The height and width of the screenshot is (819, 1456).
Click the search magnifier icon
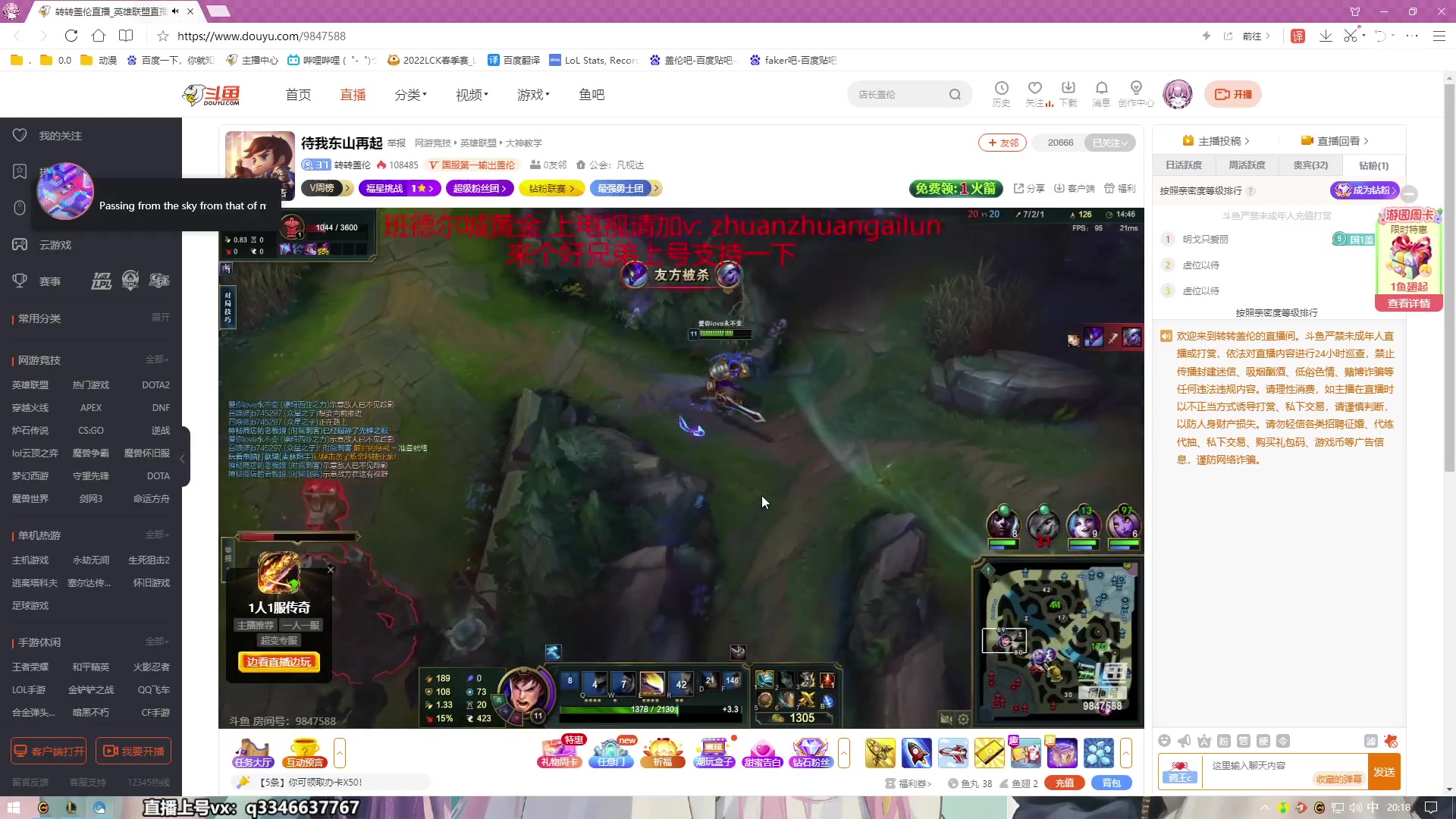pos(955,95)
